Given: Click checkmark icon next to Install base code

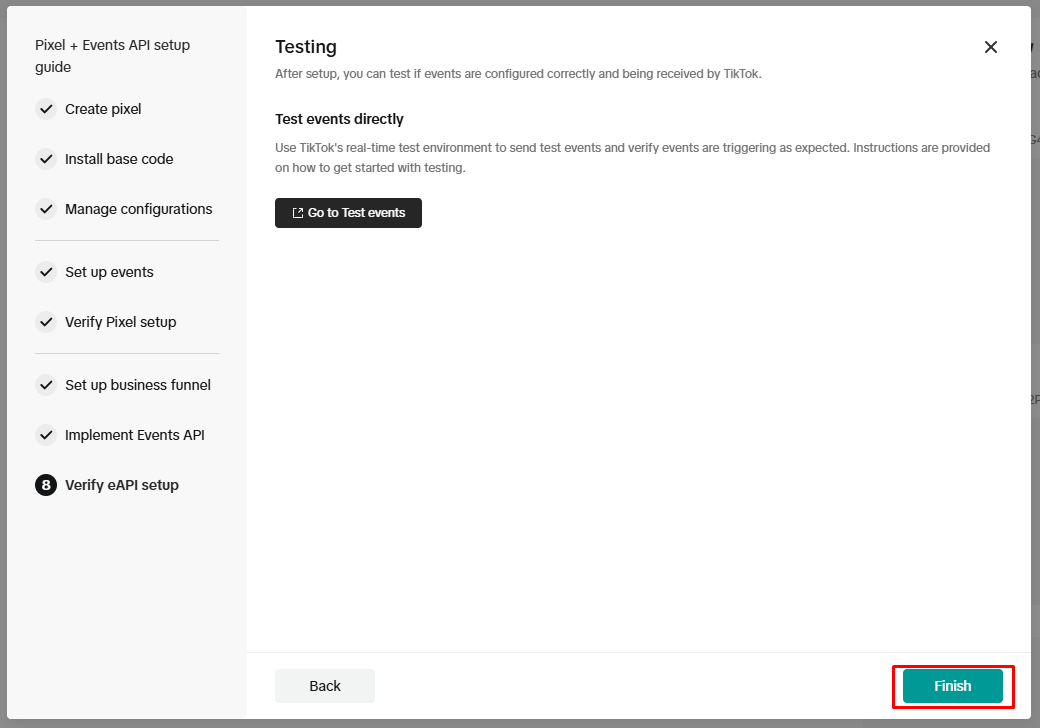Looking at the screenshot, I should coord(46,159).
